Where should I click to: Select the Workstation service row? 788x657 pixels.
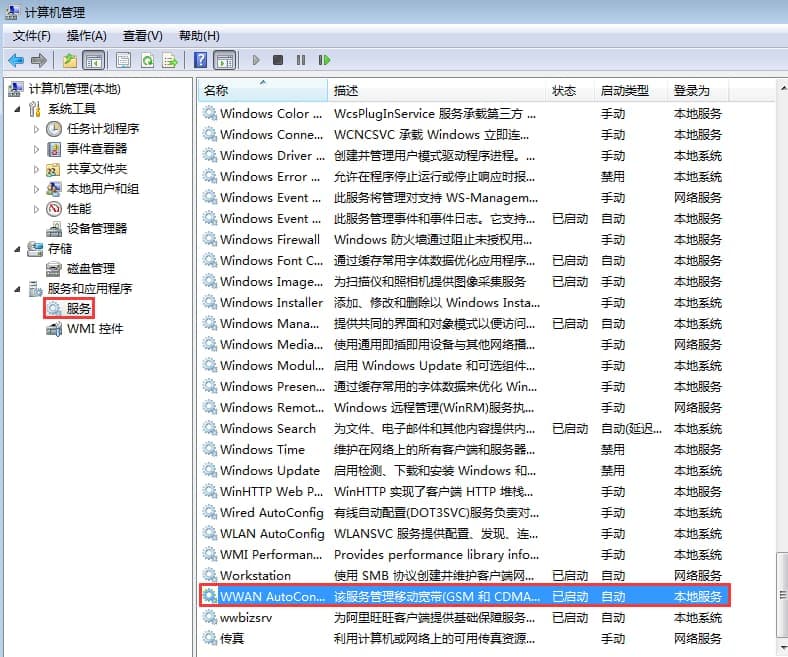tap(464, 576)
